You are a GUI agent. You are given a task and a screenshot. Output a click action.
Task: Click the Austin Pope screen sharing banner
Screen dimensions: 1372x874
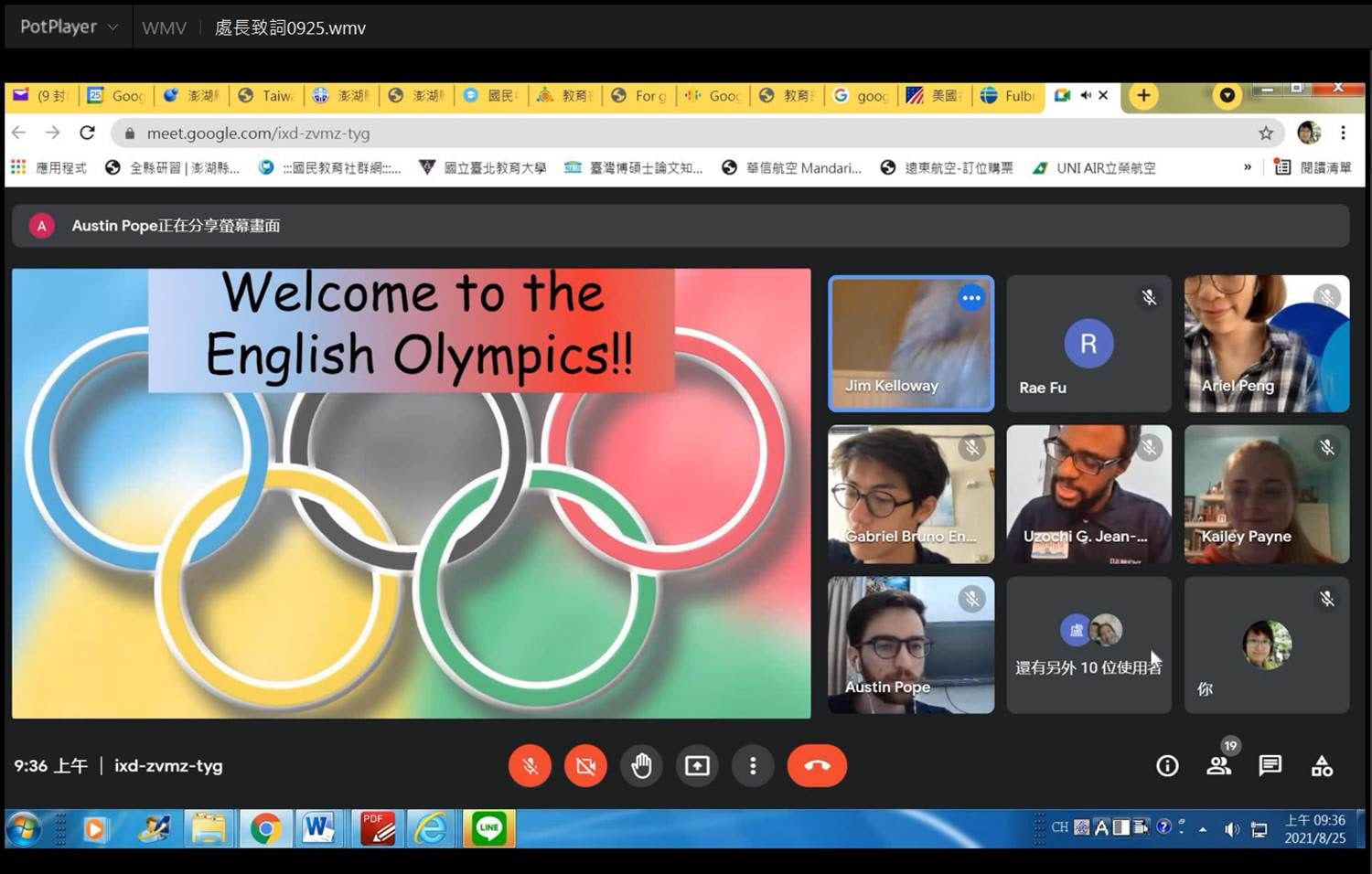(x=681, y=226)
